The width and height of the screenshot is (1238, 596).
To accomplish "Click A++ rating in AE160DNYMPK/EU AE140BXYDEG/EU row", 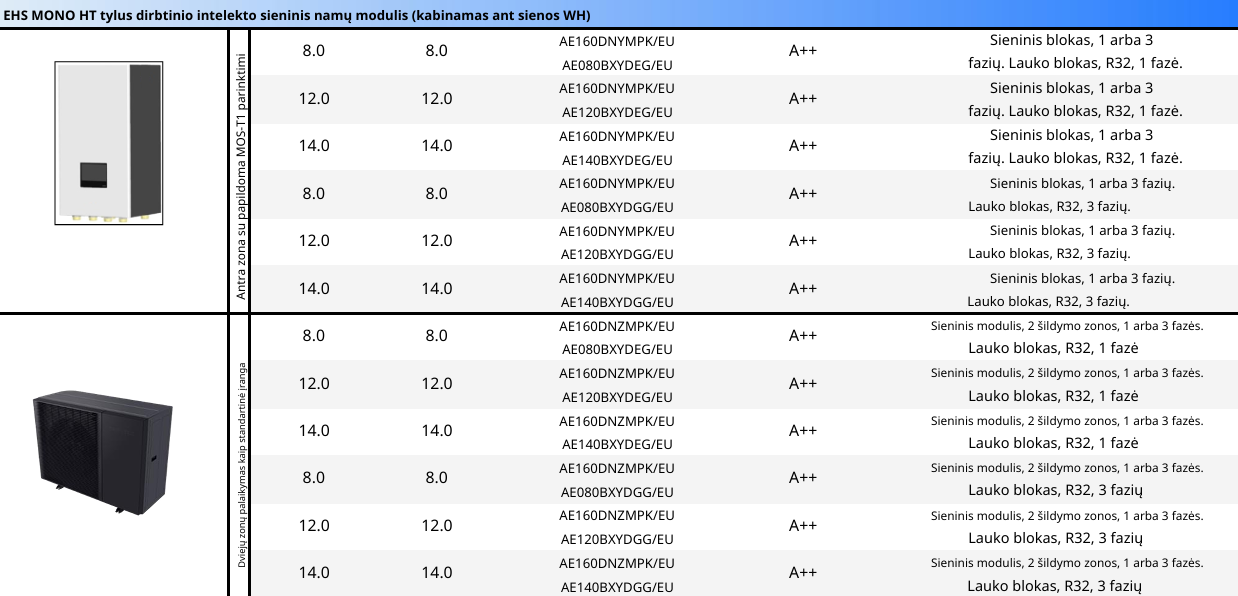I will 803,146.
